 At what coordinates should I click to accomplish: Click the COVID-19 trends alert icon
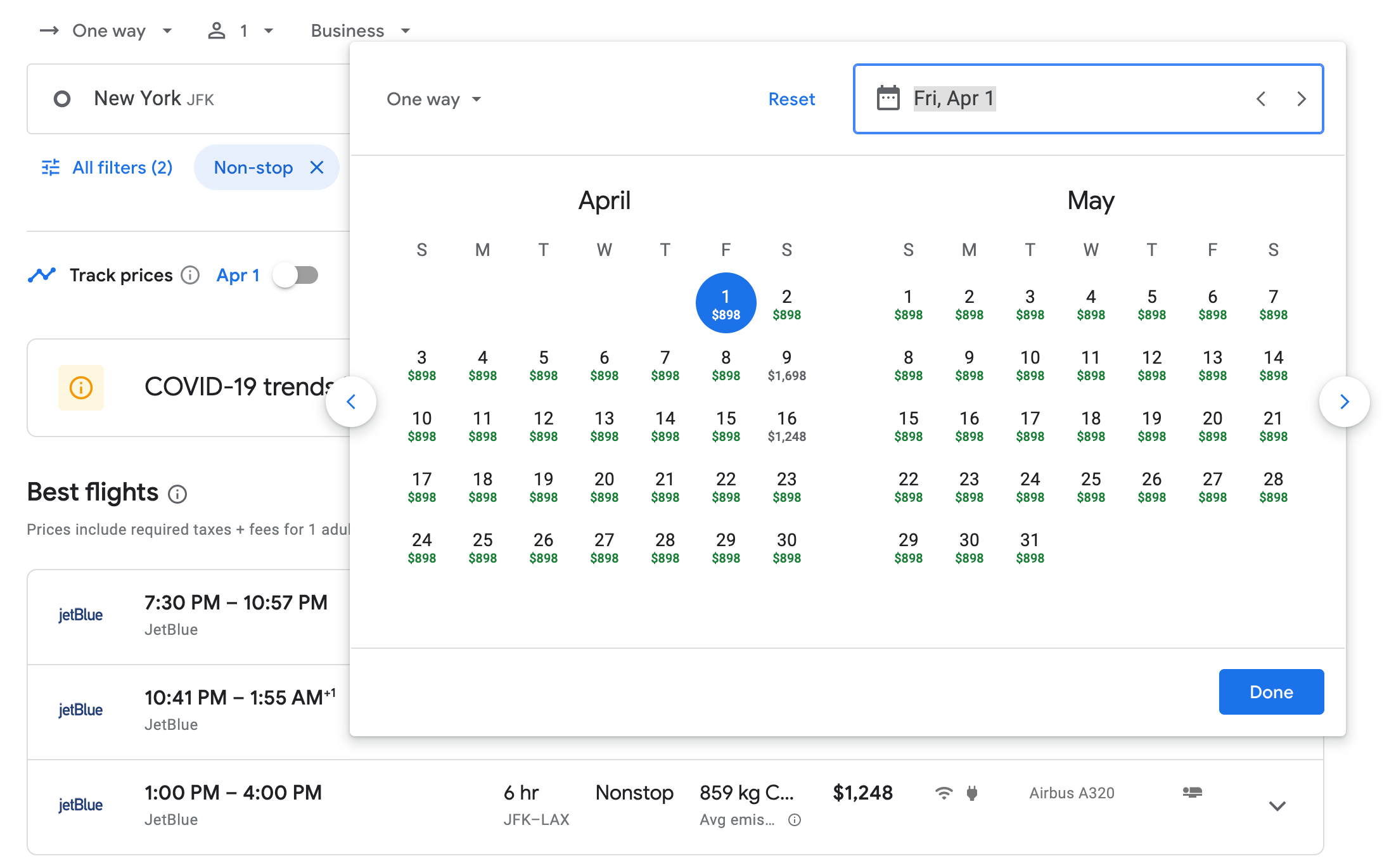(81, 388)
